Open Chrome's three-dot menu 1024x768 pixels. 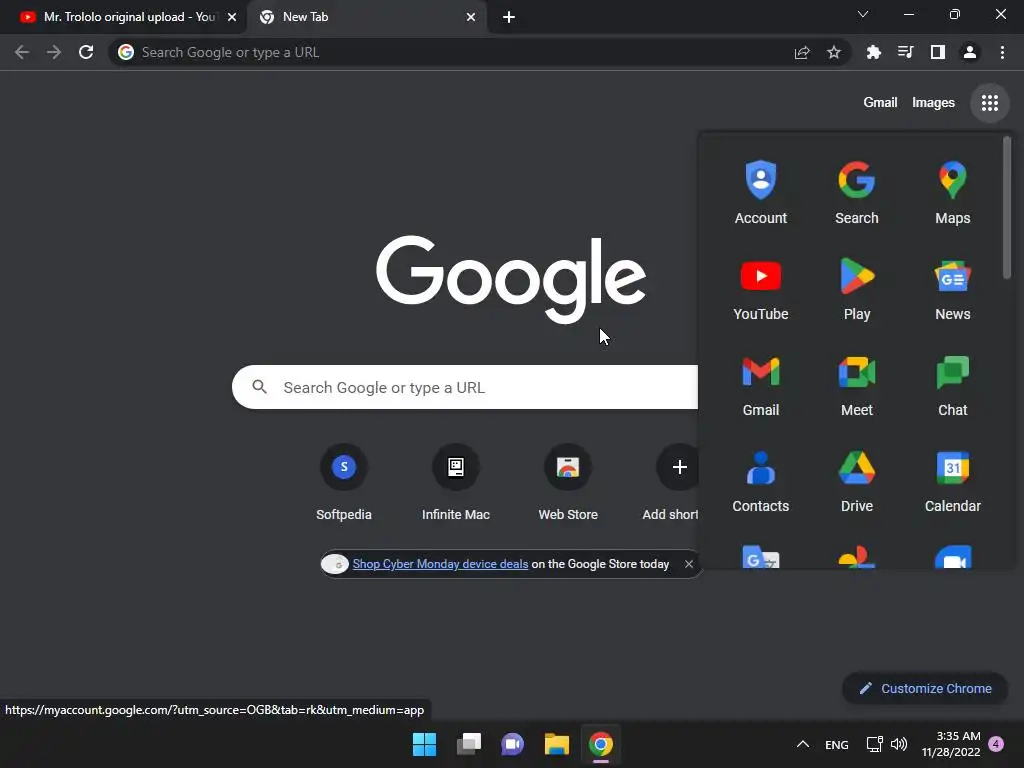(1002, 52)
